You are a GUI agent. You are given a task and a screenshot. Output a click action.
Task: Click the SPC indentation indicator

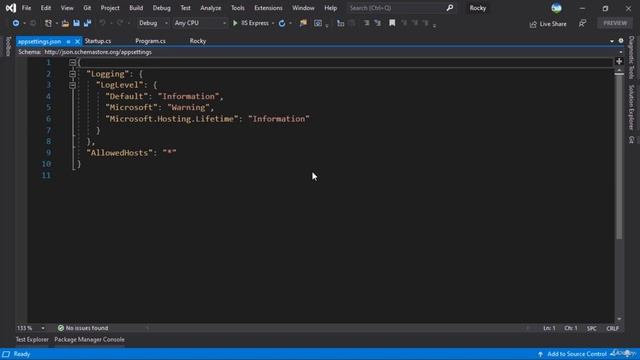tap(591, 328)
